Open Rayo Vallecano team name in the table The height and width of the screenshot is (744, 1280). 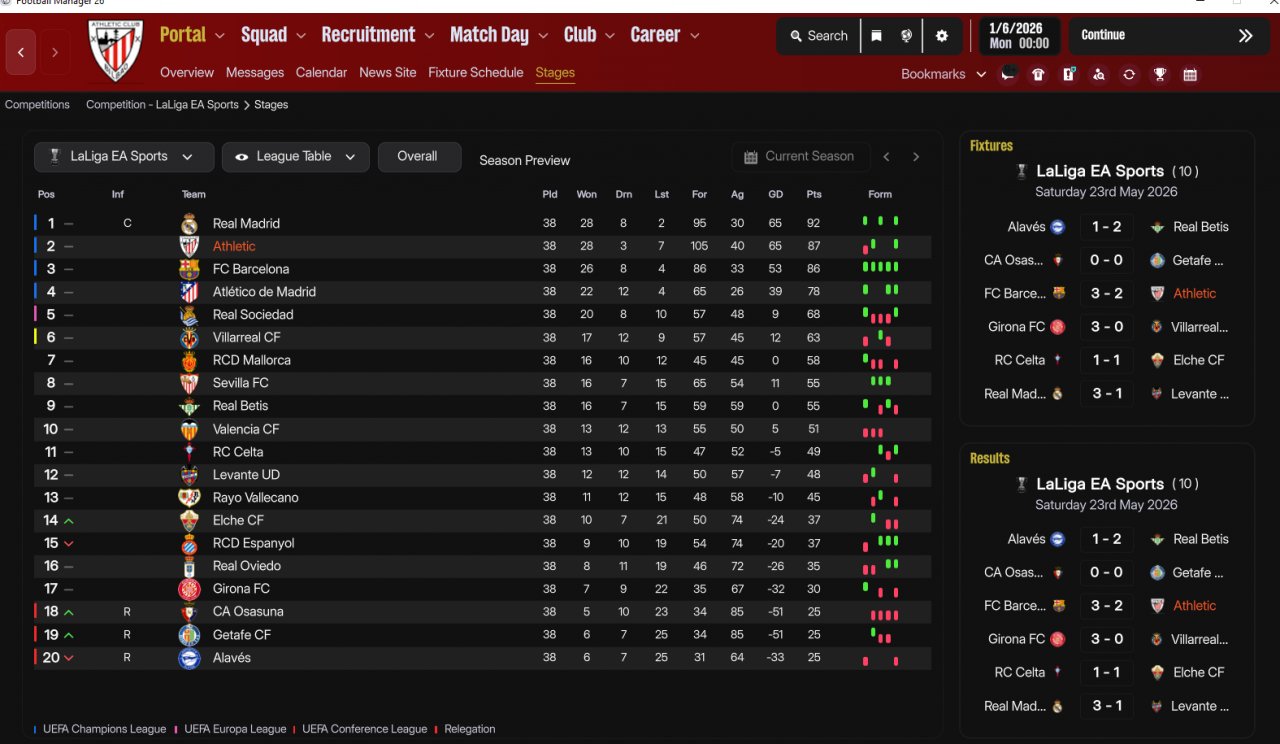pyautogui.click(x=256, y=497)
